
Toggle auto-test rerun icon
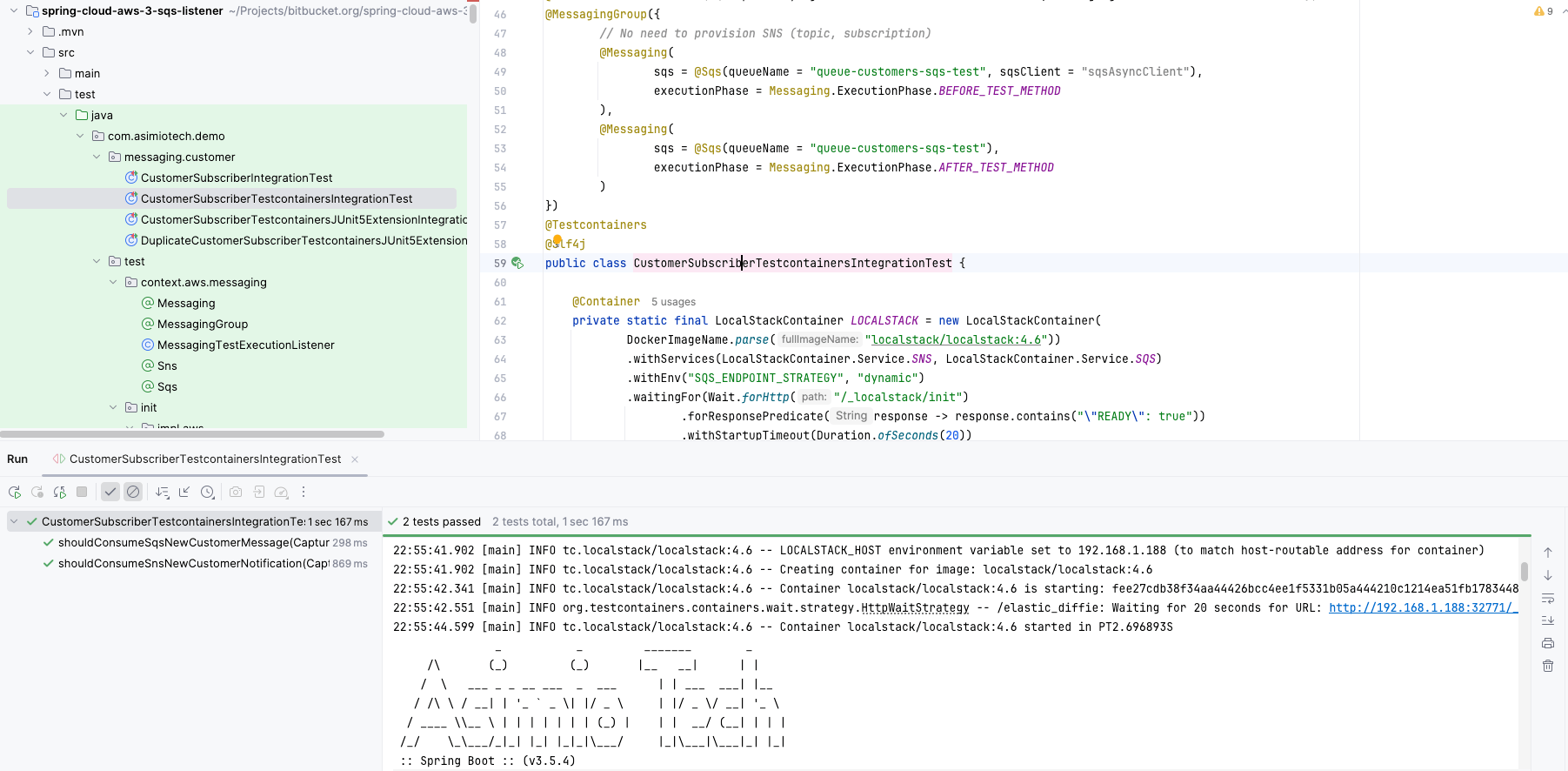coord(60,493)
